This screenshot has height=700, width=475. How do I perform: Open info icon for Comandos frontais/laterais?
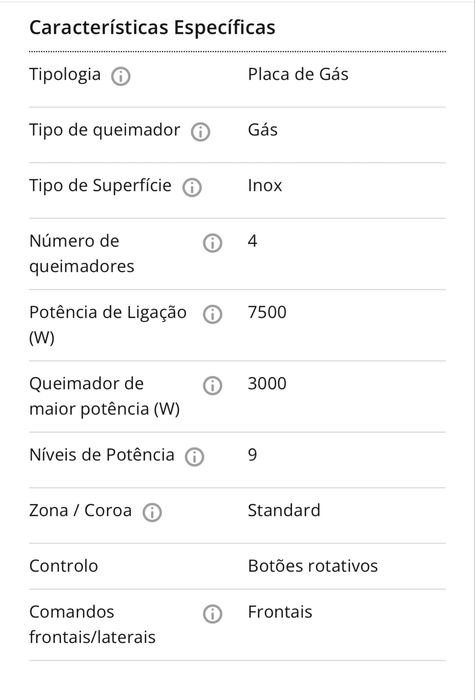[212, 614]
